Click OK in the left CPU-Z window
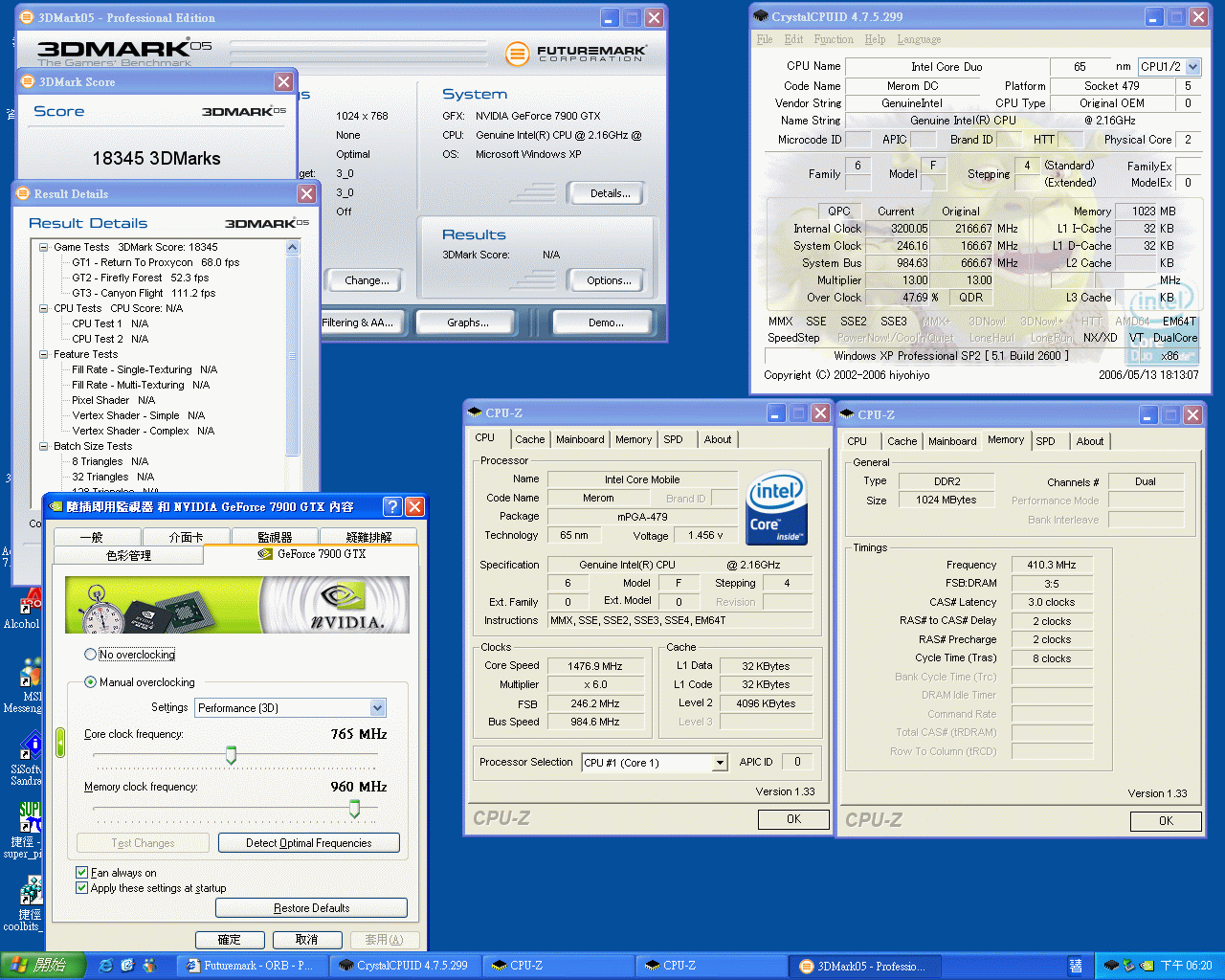Screen dimensions: 1225x980 (x=793, y=819)
